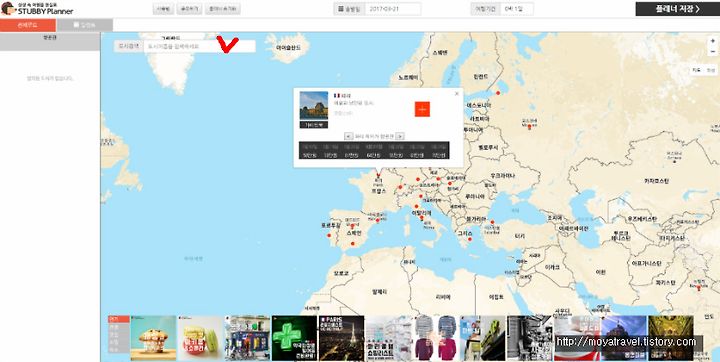Open the muffin photo thumbnail

[153, 338]
